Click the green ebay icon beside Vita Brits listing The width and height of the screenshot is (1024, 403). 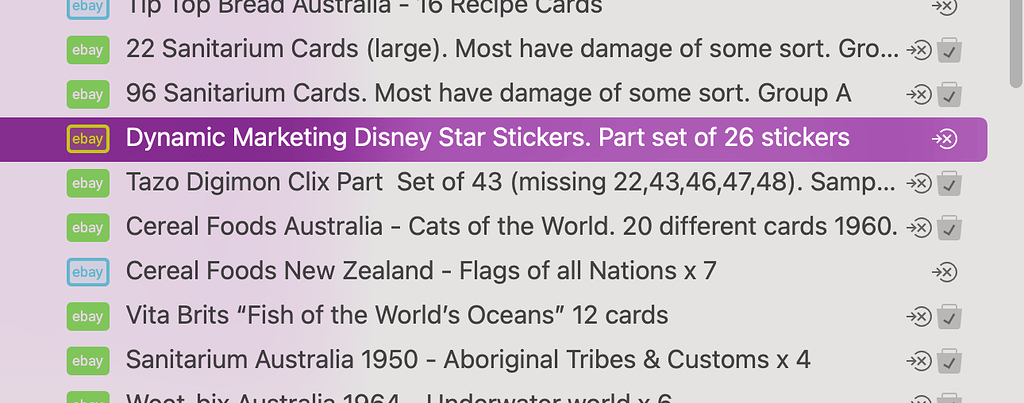[x=88, y=316]
